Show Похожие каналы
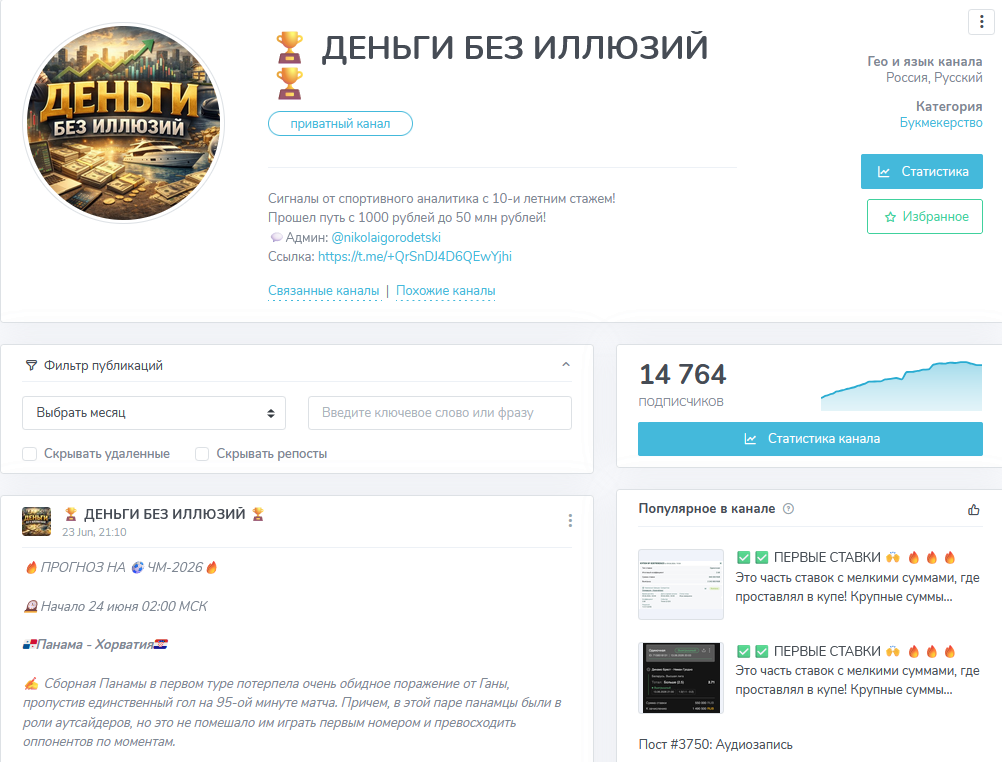1002x762 pixels. (x=445, y=291)
